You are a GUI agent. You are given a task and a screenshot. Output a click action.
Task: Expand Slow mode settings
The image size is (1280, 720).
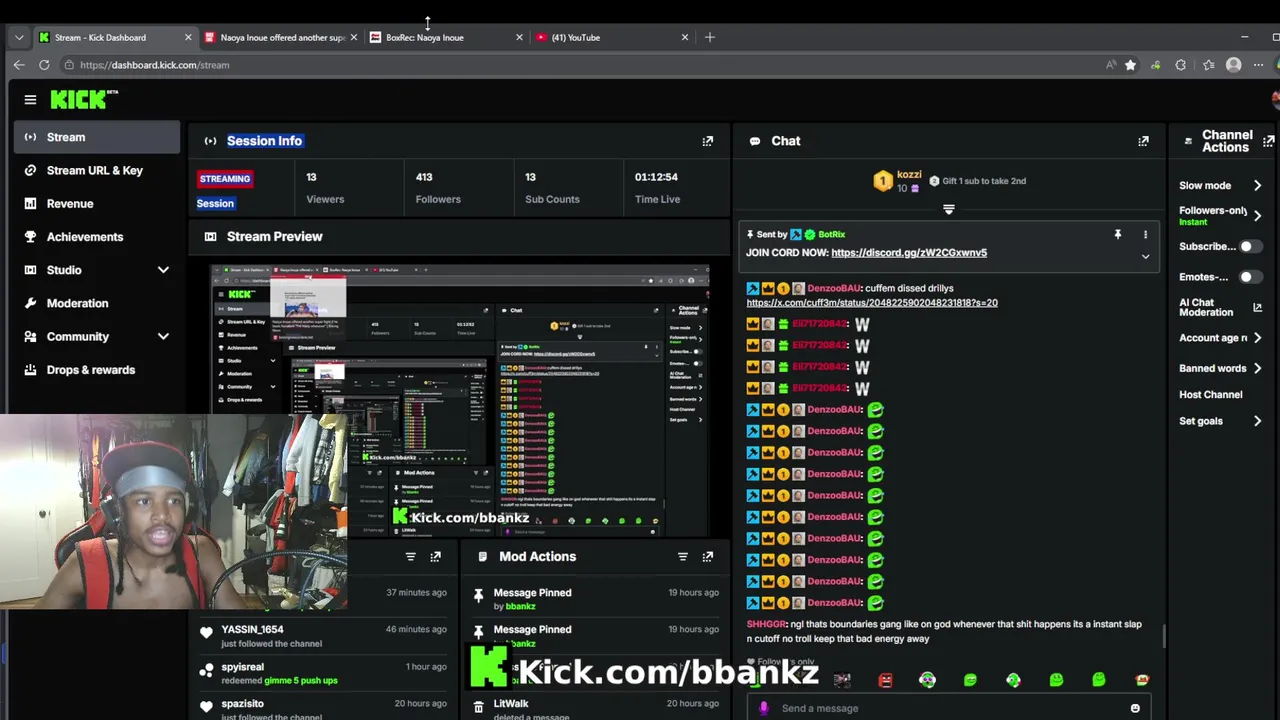(x=1257, y=186)
